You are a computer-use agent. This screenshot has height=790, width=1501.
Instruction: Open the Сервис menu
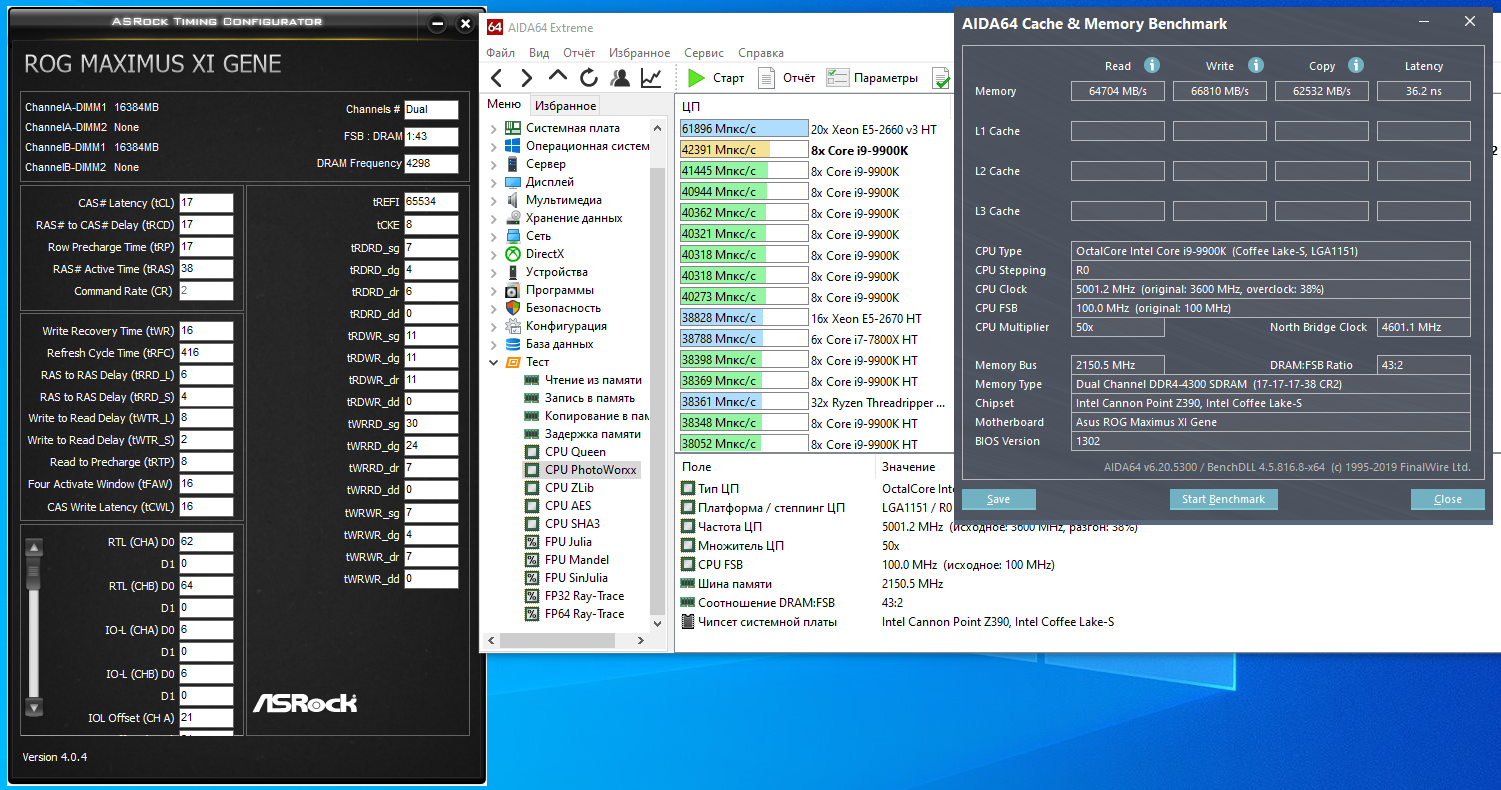click(704, 53)
